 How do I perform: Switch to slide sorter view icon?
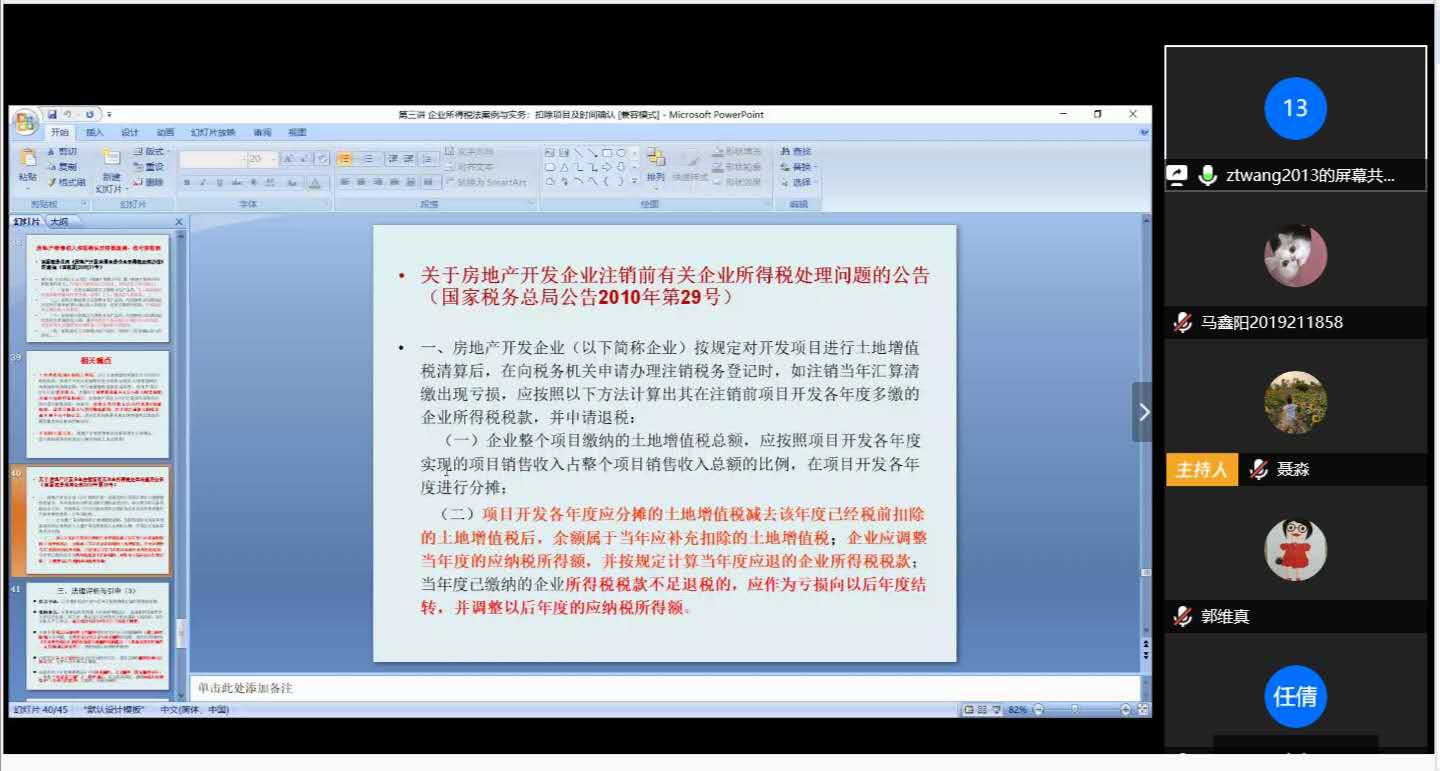[982, 710]
